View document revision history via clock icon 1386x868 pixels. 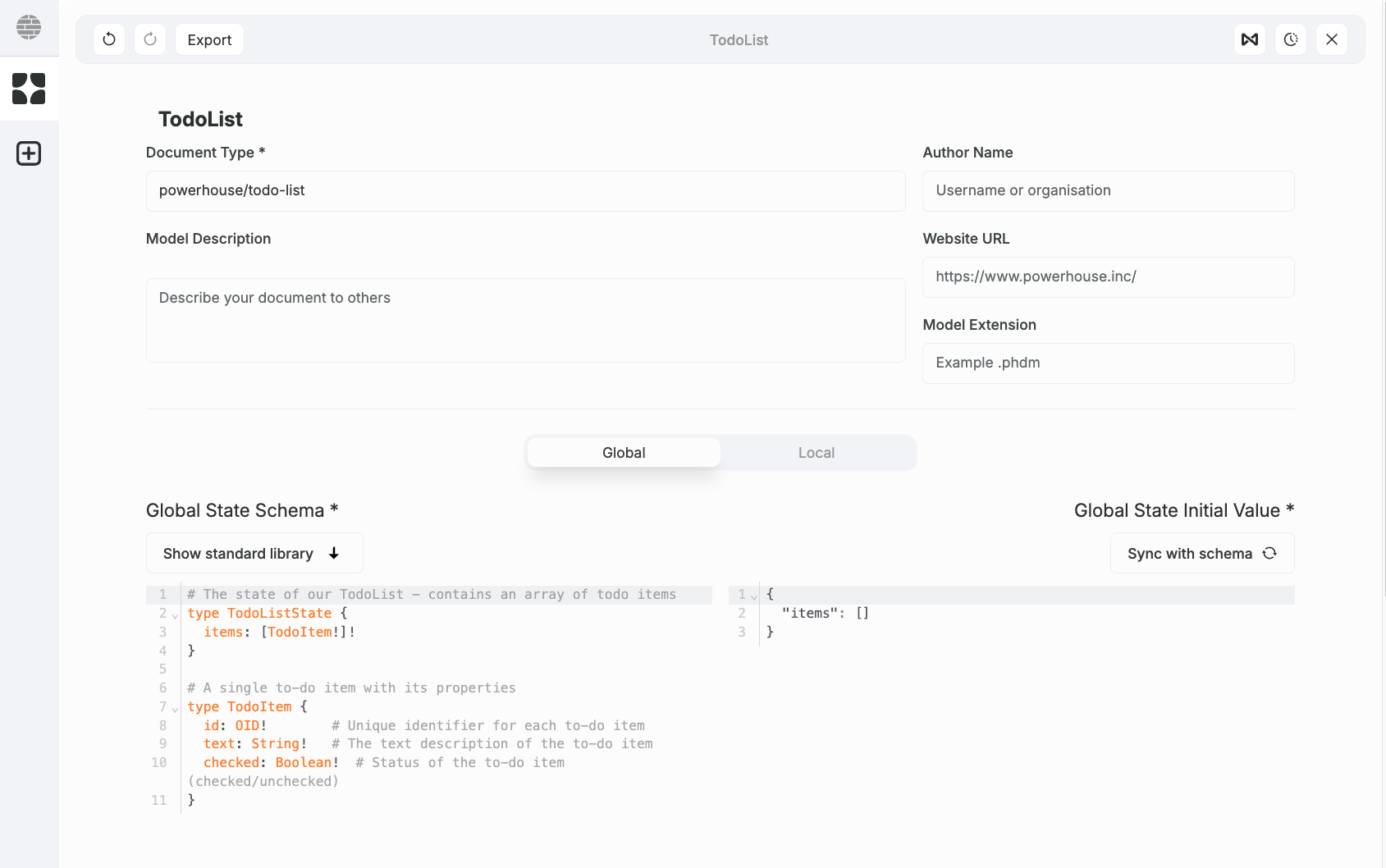click(1290, 39)
